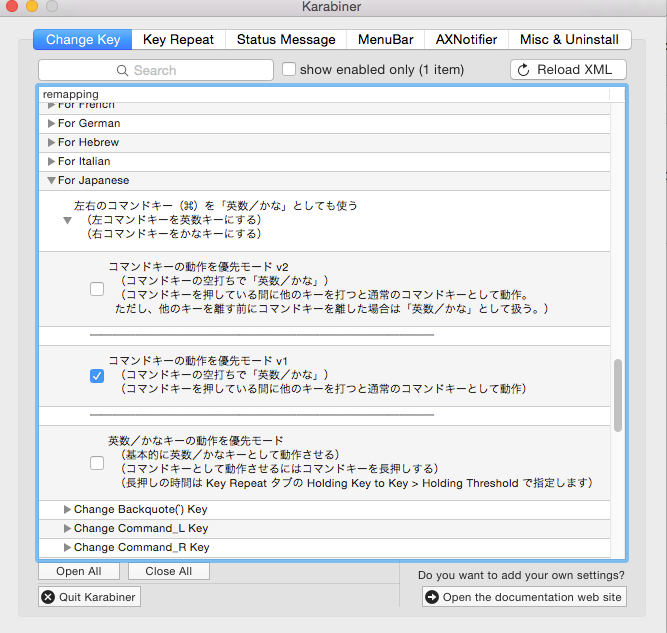This screenshot has width=667, height=633.
Task: Click the Change Command_L Key label
Action: pyautogui.click(x=141, y=529)
